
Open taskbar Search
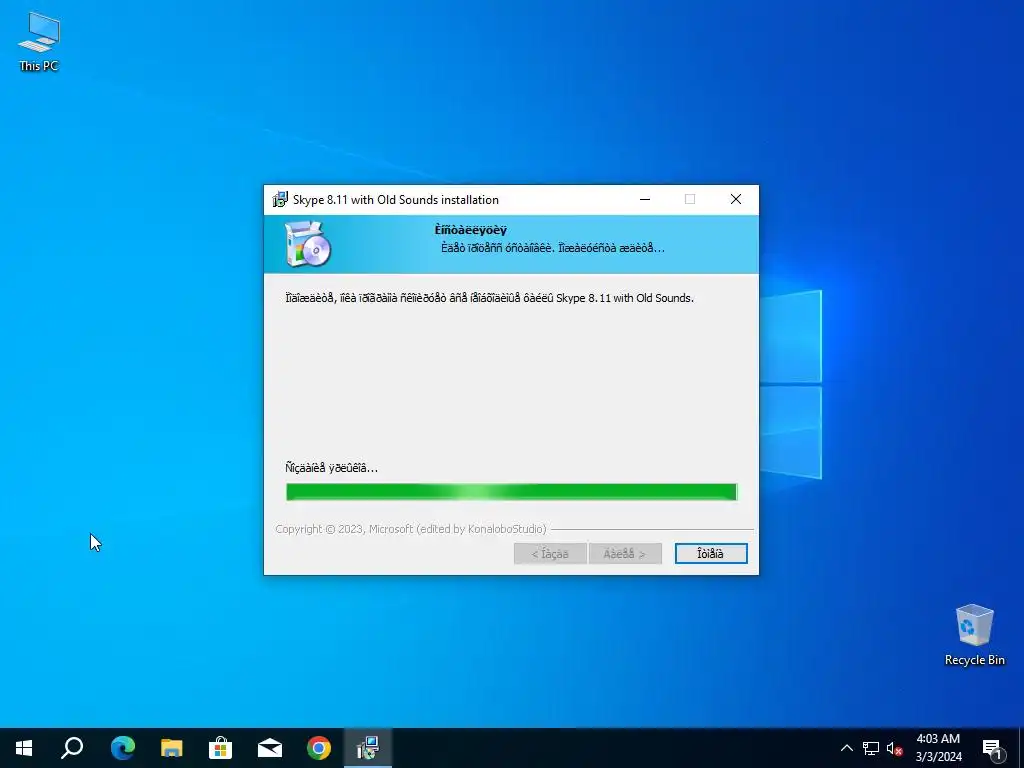[x=72, y=748]
